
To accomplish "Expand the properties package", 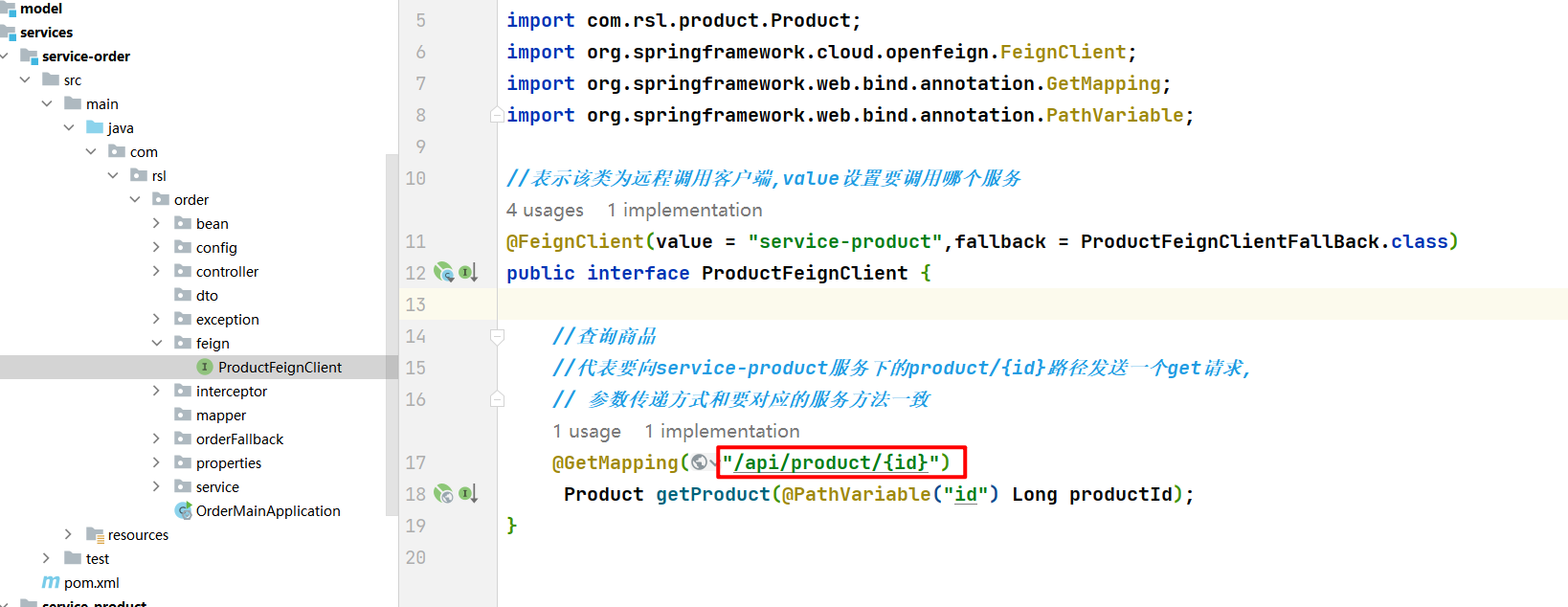I will coord(156,462).
